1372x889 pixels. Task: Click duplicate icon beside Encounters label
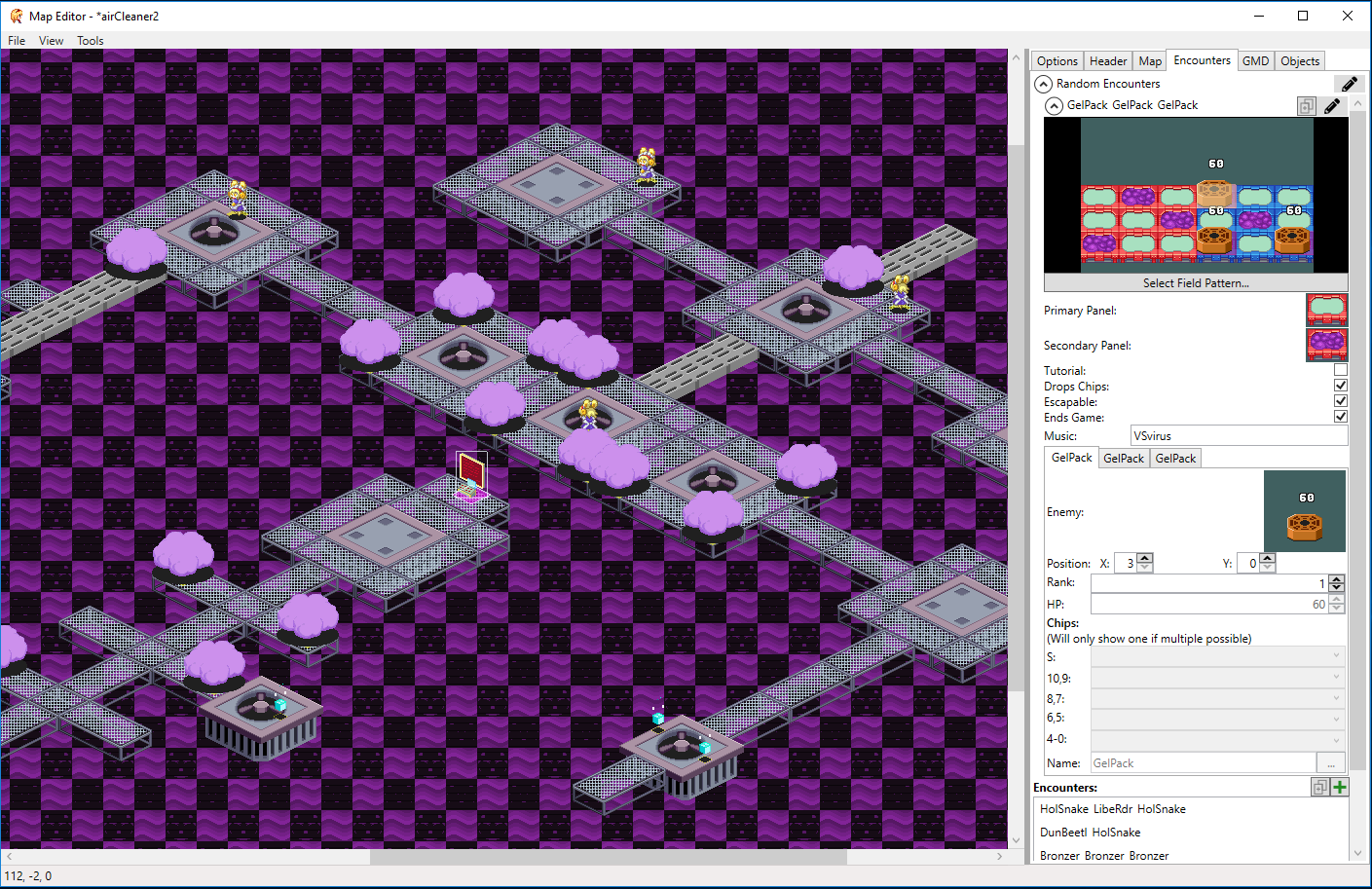[x=1319, y=787]
